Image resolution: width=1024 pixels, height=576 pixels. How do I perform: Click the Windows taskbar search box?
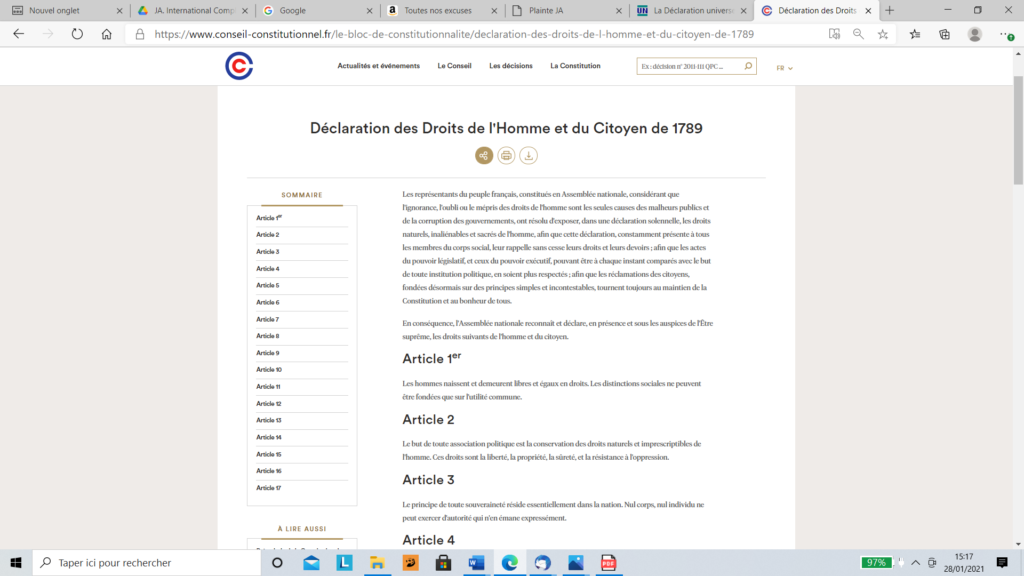coord(146,562)
